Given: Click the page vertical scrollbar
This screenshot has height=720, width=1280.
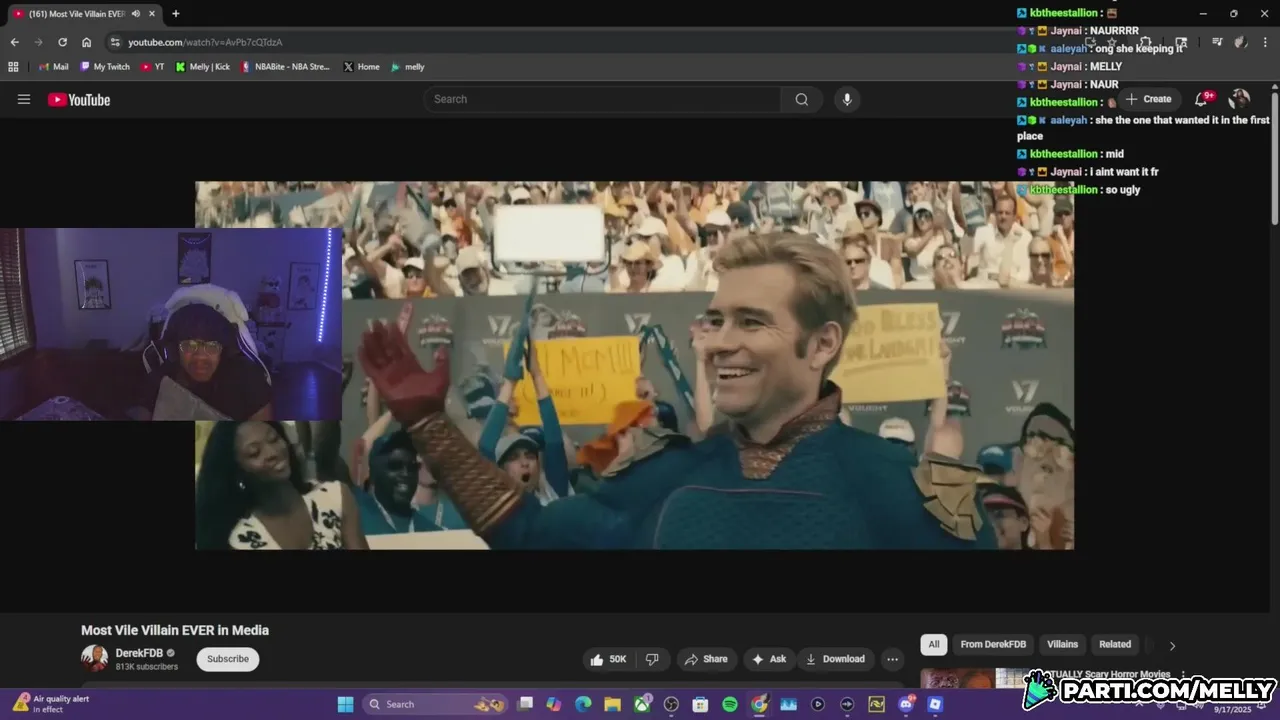Looking at the screenshot, I should [x=1274, y=158].
